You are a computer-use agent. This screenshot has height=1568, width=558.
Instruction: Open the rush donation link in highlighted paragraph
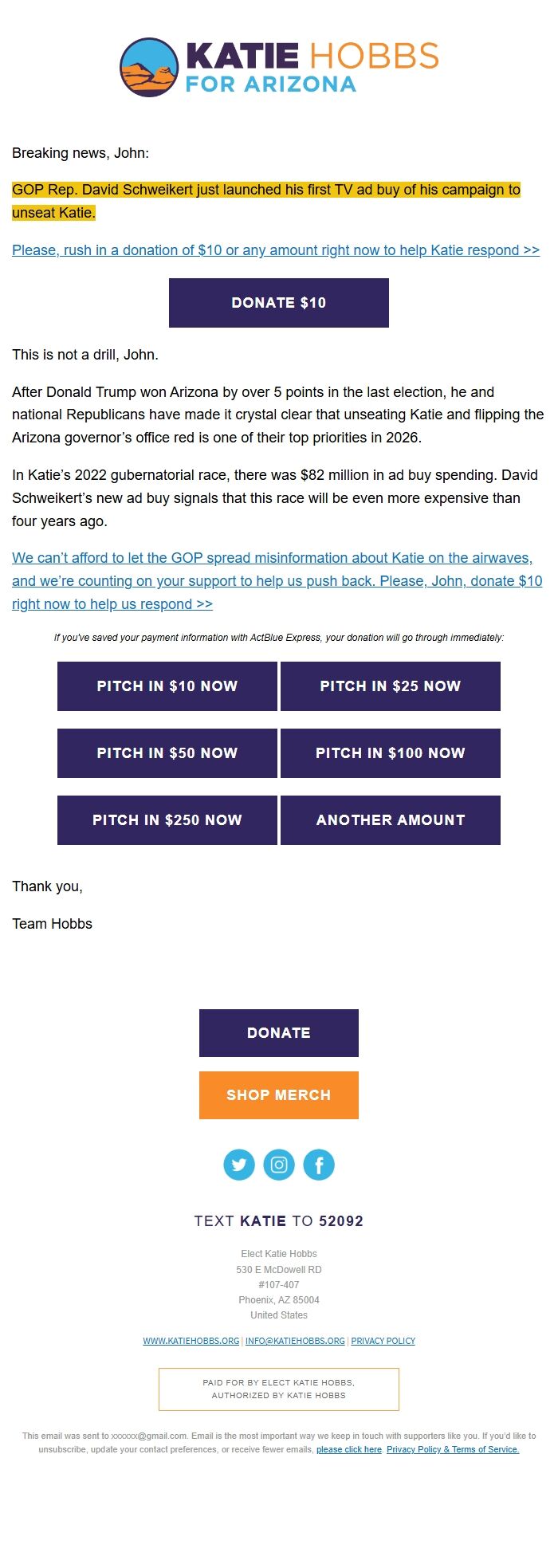click(x=275, y=250)
